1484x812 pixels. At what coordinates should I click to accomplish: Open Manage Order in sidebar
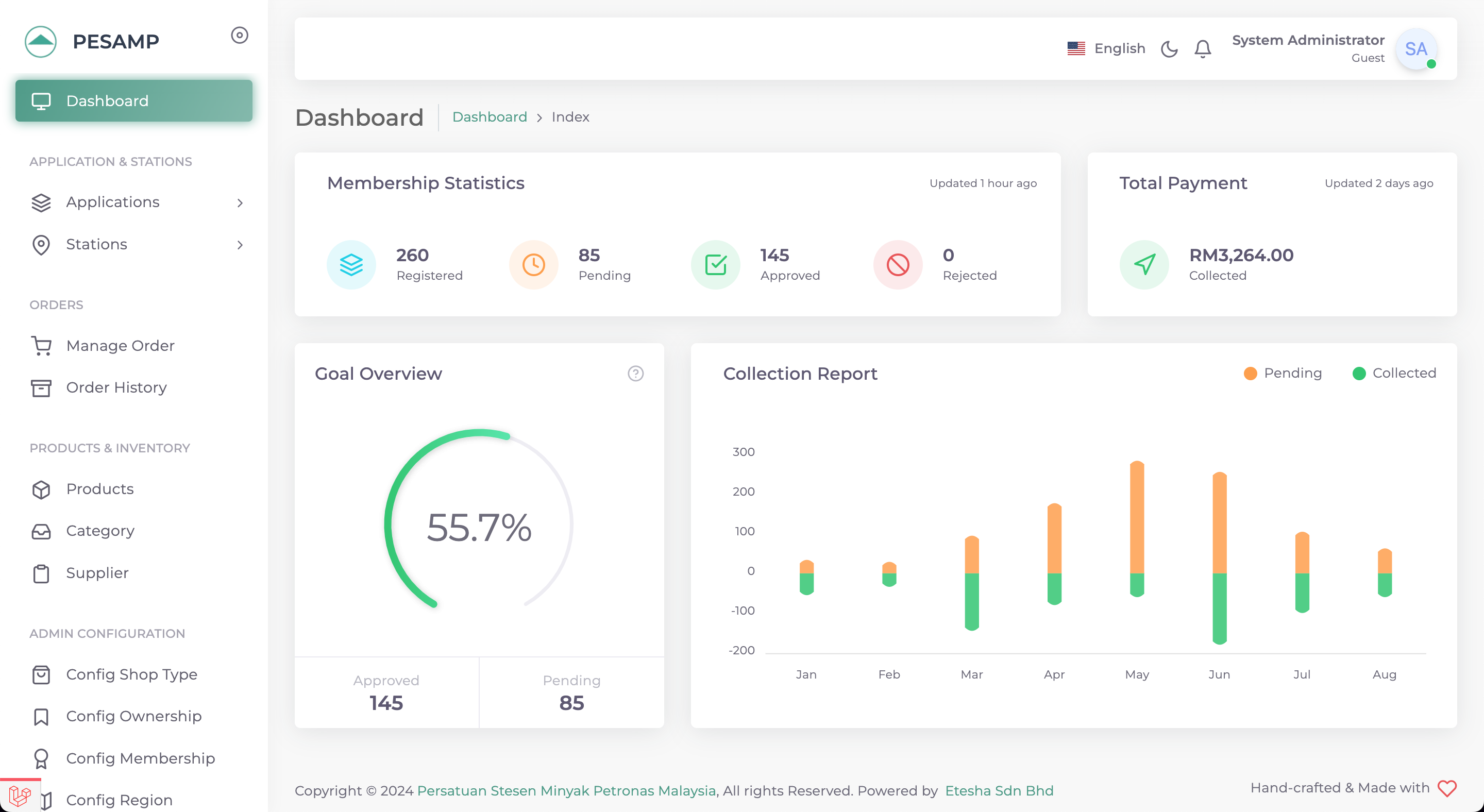(120, 346)
